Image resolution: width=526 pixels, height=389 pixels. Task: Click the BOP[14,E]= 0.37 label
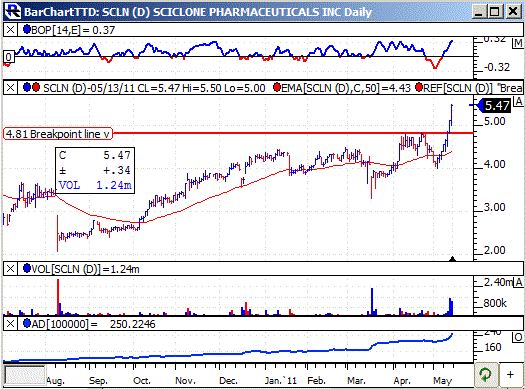coord(73,30)
